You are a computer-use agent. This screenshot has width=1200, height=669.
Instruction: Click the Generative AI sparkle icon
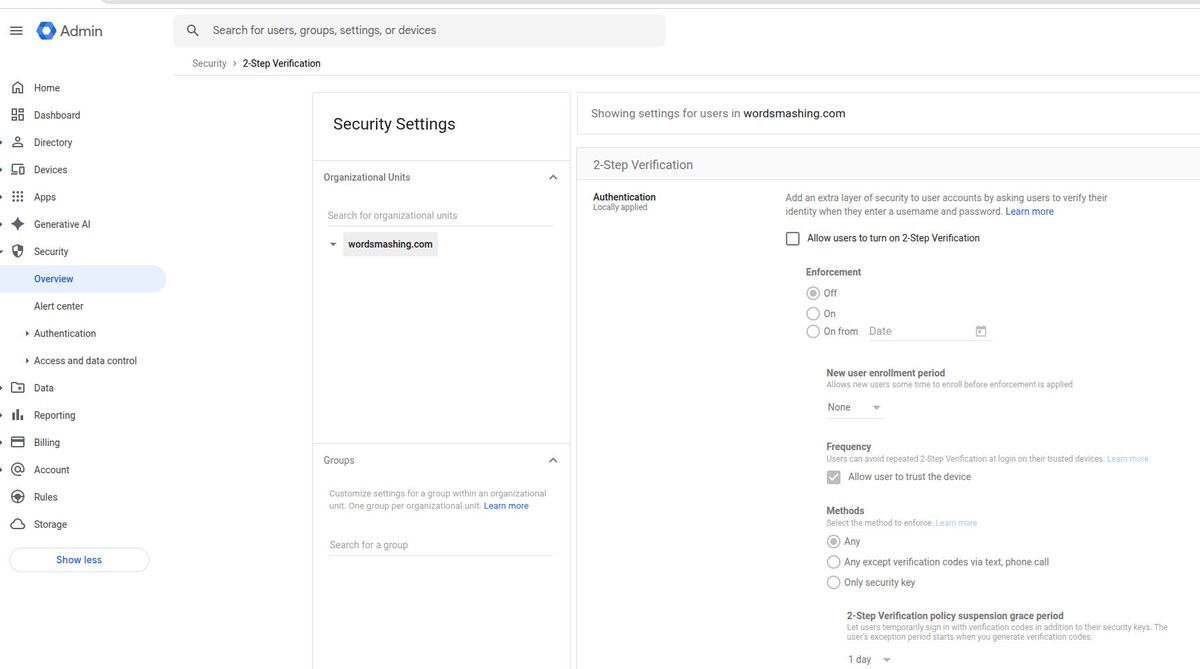17,224
